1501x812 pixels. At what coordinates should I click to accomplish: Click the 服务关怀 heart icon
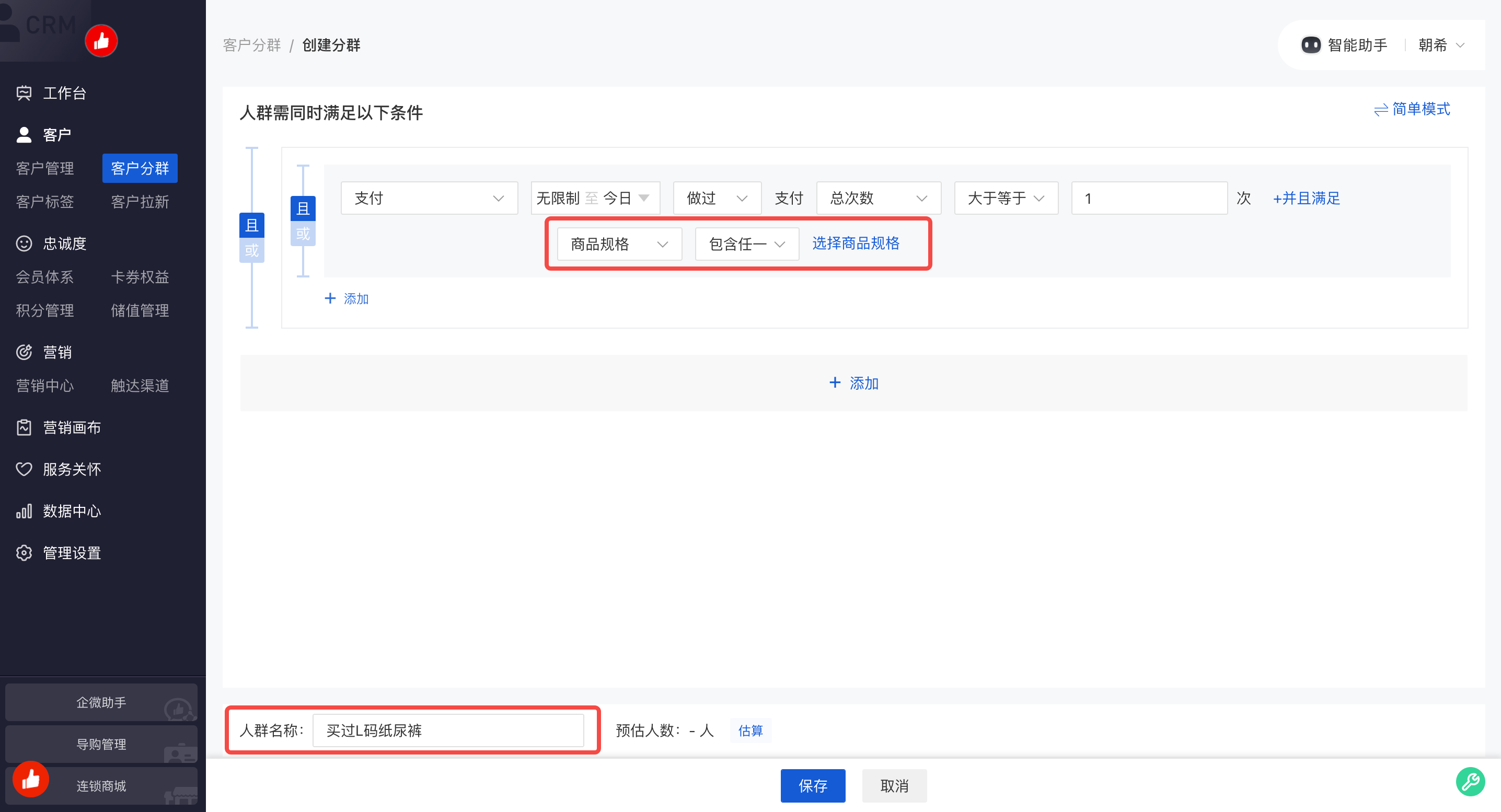tap(24, 470)
